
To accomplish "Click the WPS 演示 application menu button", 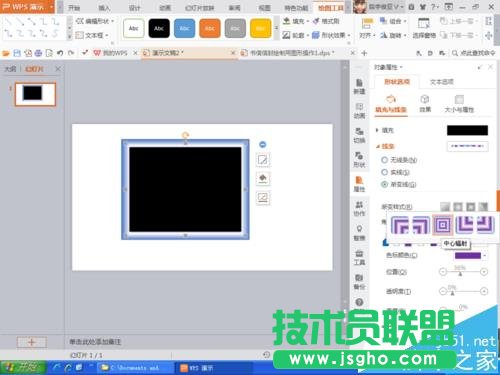I will (x=27, y=7).
